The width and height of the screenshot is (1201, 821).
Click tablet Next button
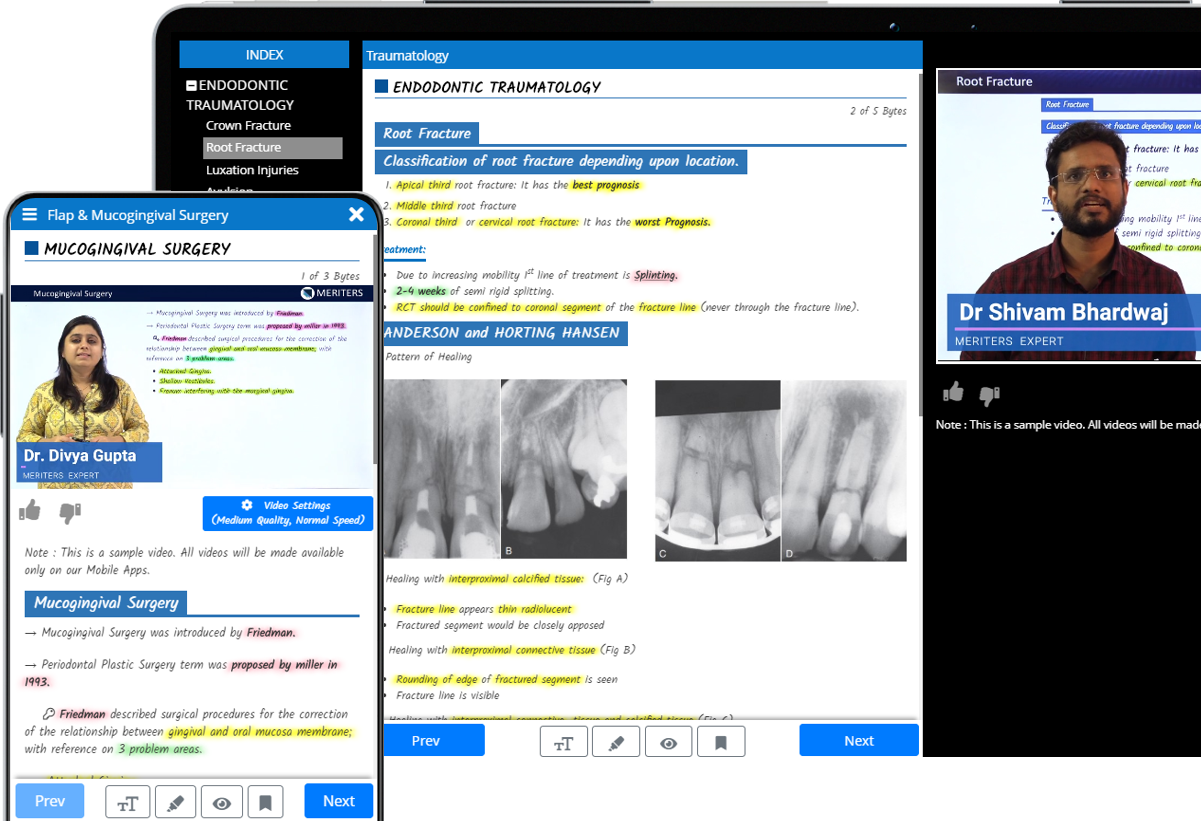tap(859, 741)
